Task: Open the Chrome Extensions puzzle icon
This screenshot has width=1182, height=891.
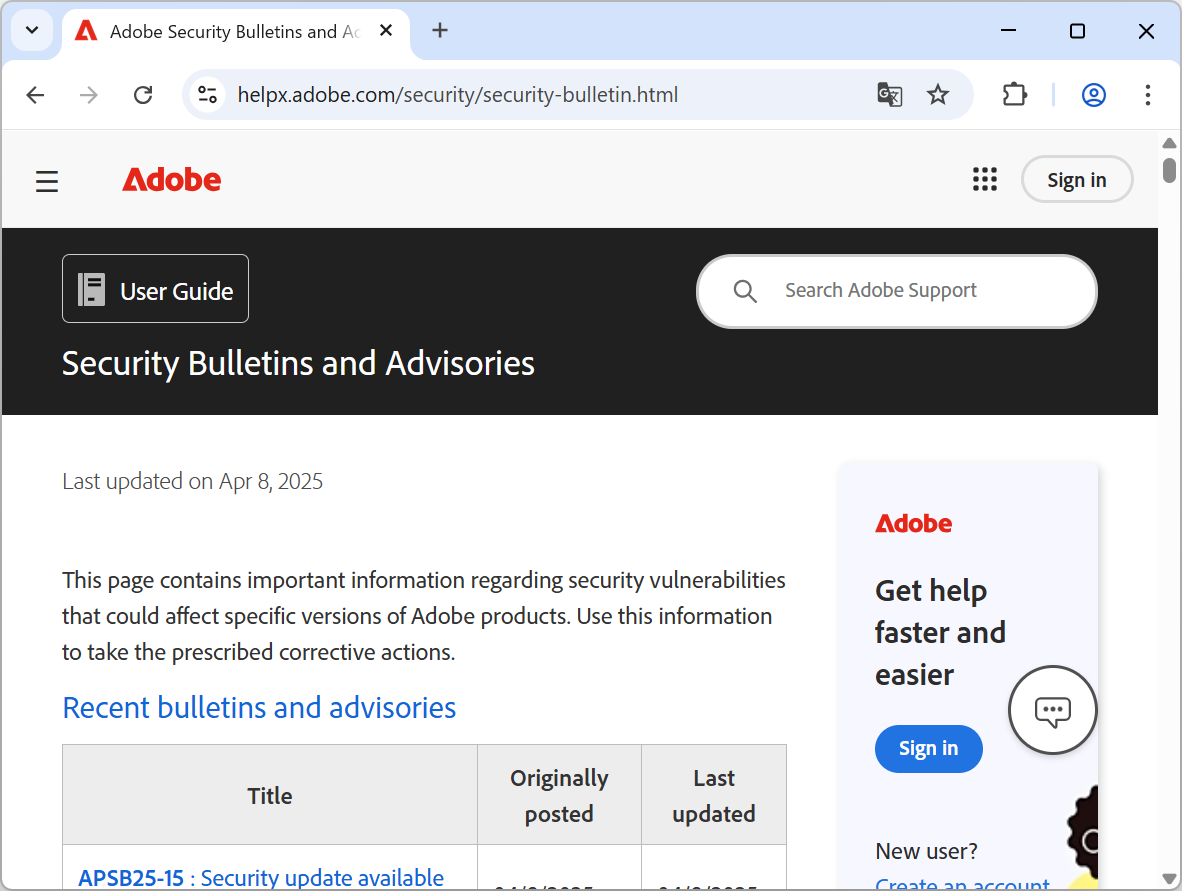Action: 1015,95
